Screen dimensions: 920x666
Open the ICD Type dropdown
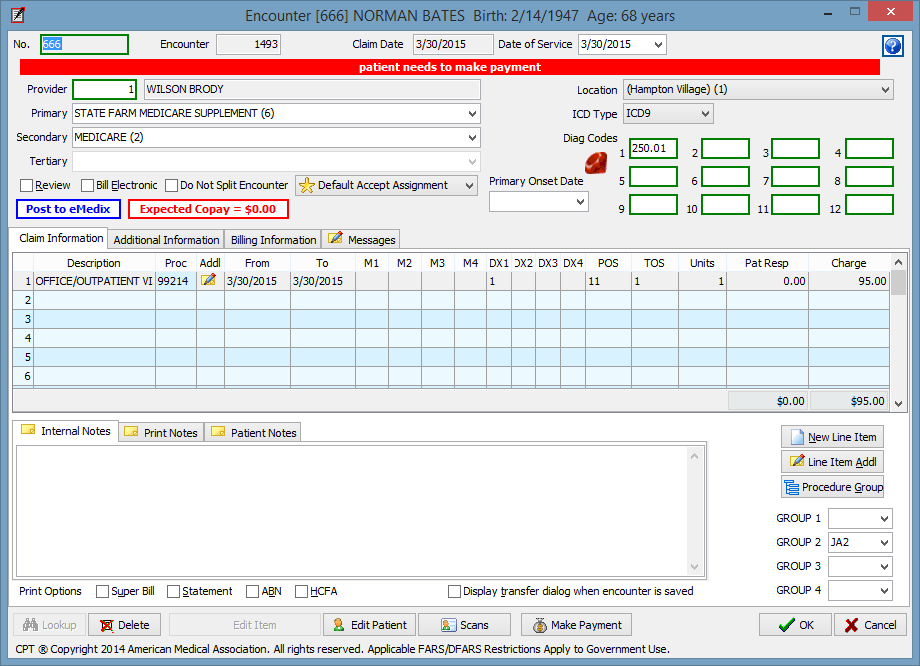pyautogui.click(x=705, y=114)
